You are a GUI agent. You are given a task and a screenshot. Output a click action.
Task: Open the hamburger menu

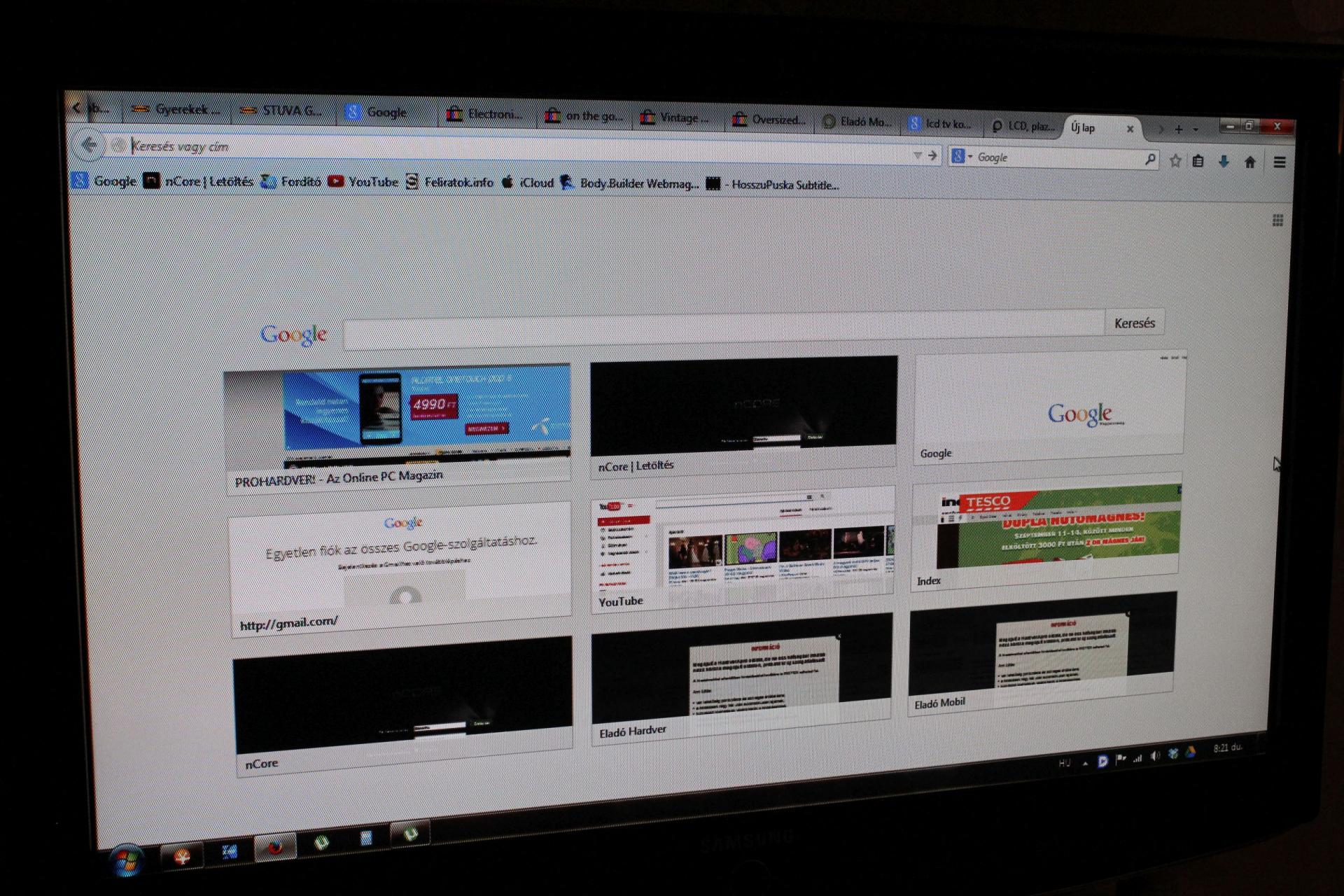click(x=1280, y=162)
